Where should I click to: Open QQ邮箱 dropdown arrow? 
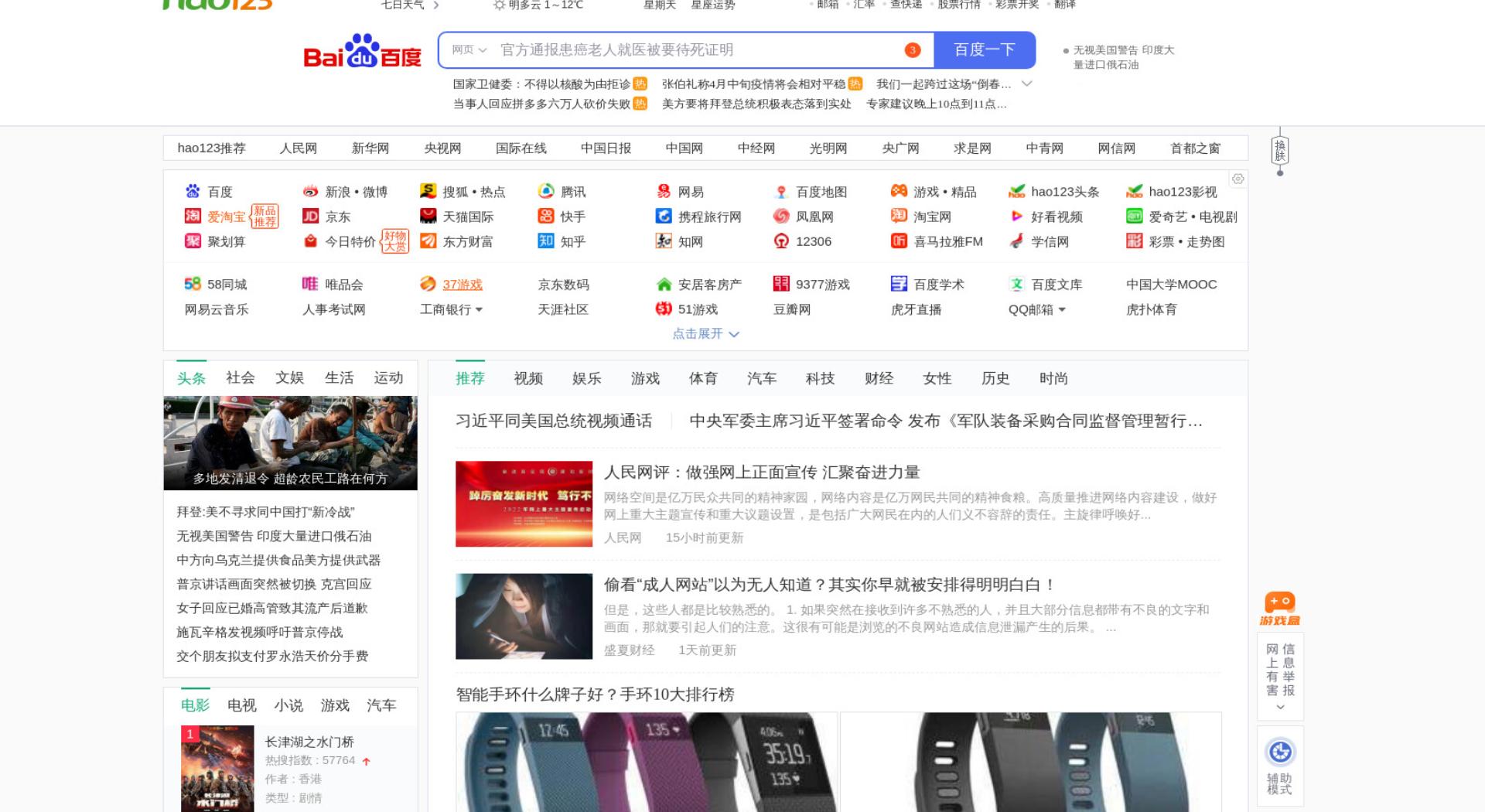point(1062,309)
